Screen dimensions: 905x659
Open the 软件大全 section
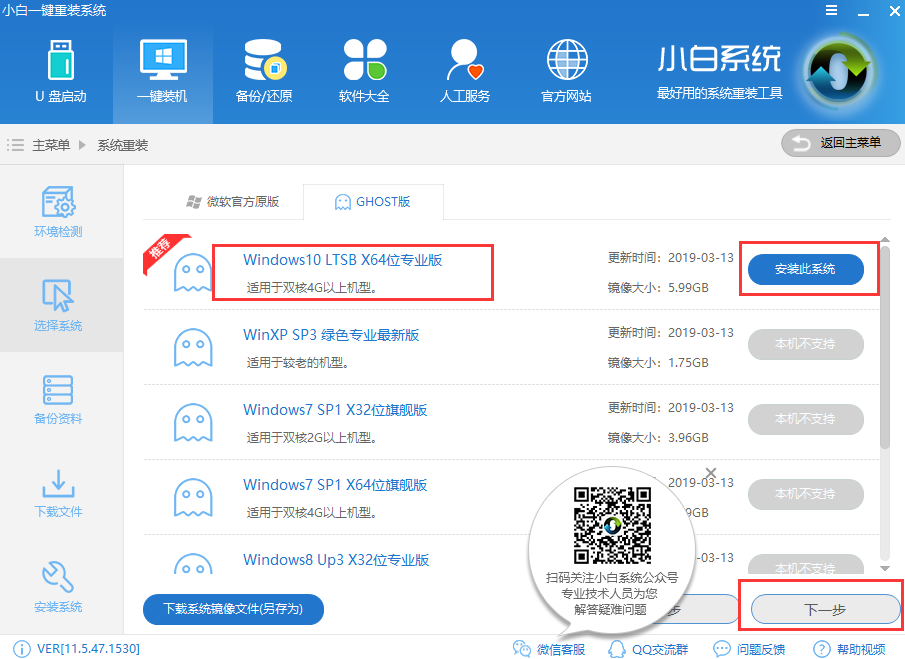pyautogui.click(x=364, y=72)
